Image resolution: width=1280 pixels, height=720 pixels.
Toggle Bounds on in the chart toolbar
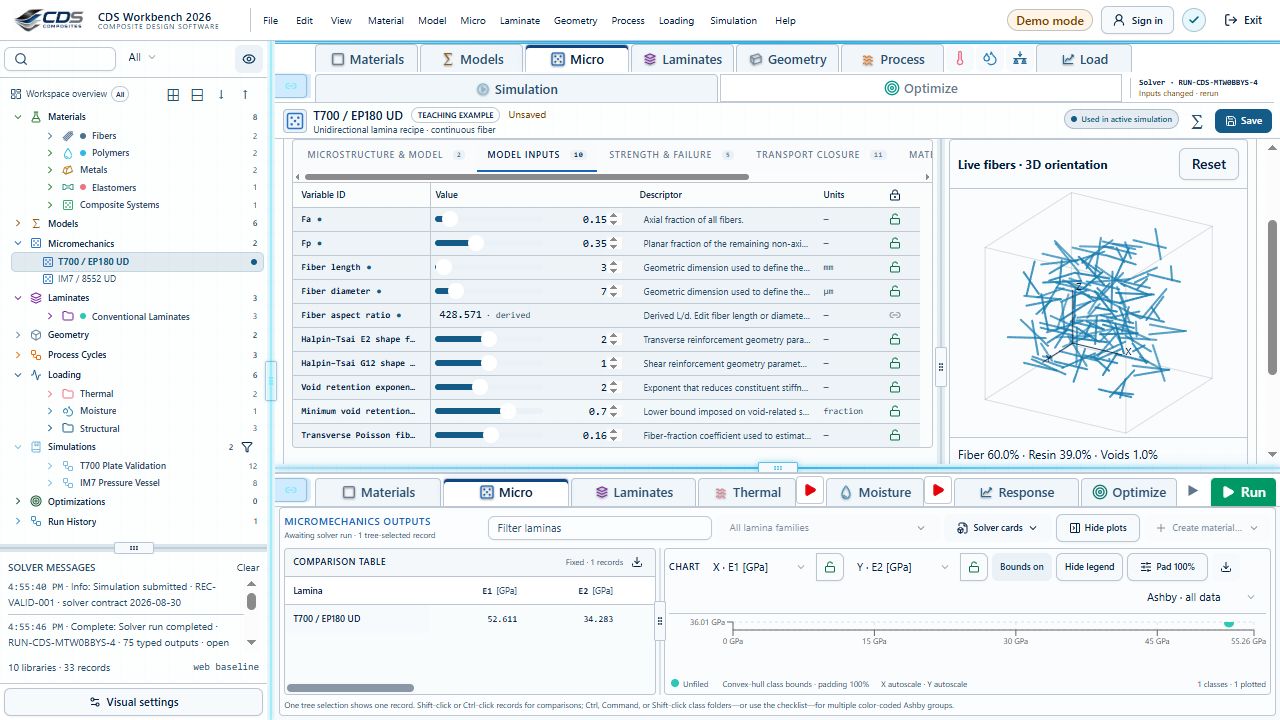coord(1021,567)
